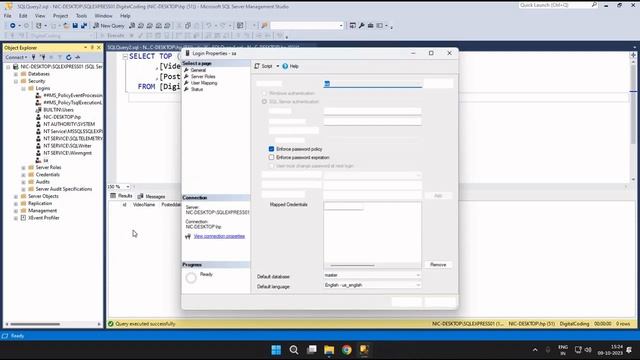Click the wrench Properties toolbar icon

coord(362,25)
